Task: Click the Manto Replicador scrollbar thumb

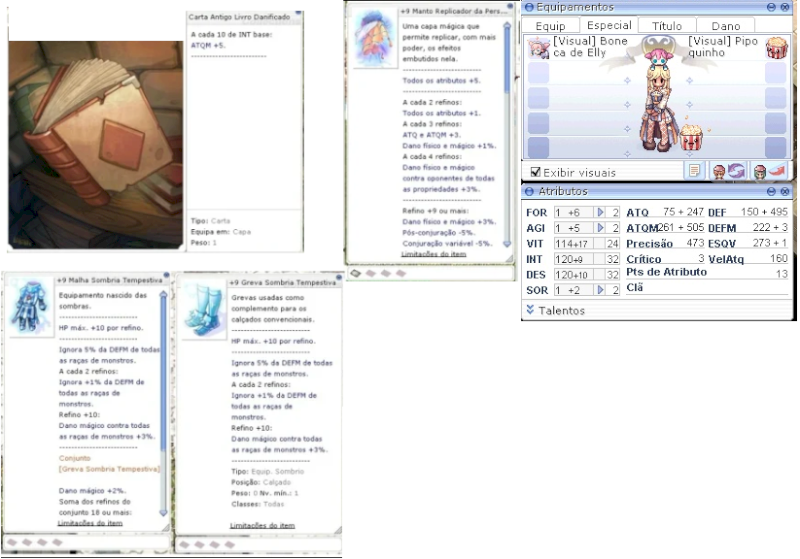Action: [507, 61]
